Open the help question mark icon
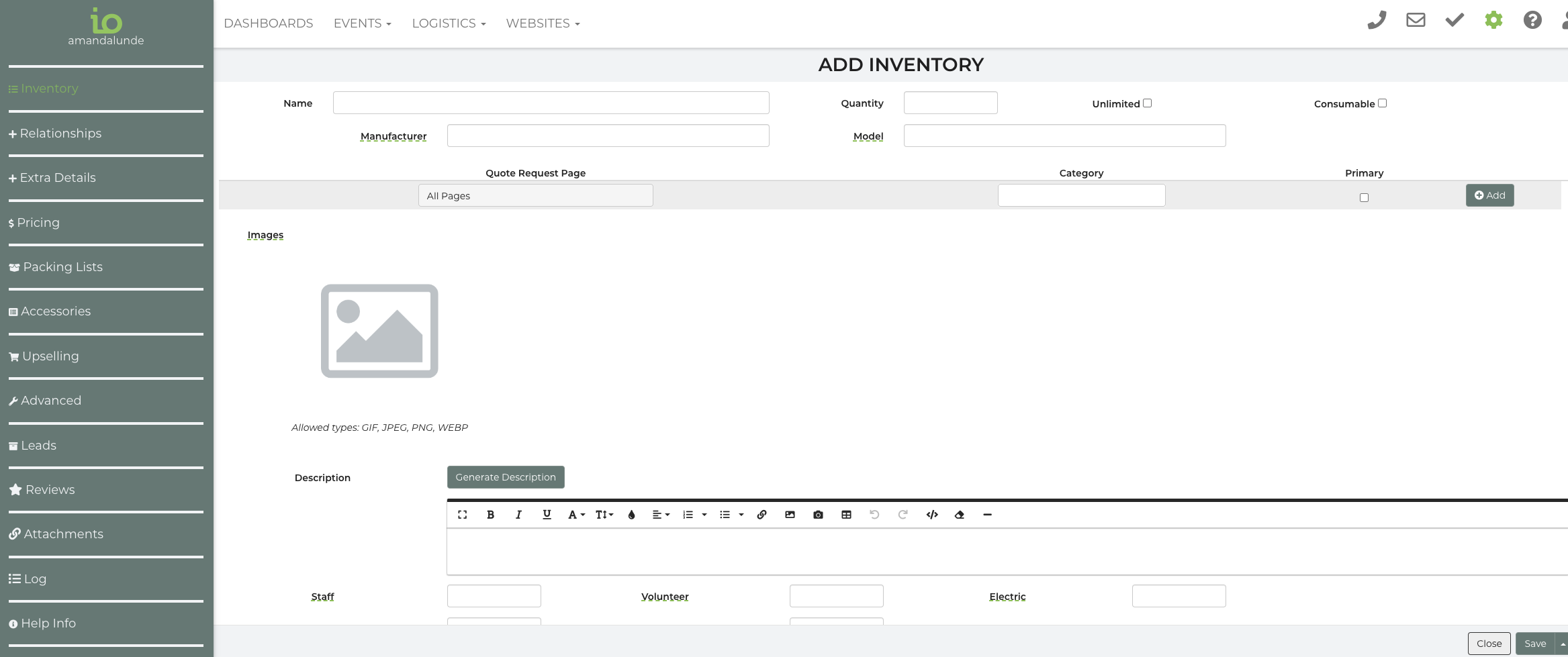The image size is (1568, 657). point(1532,21)
